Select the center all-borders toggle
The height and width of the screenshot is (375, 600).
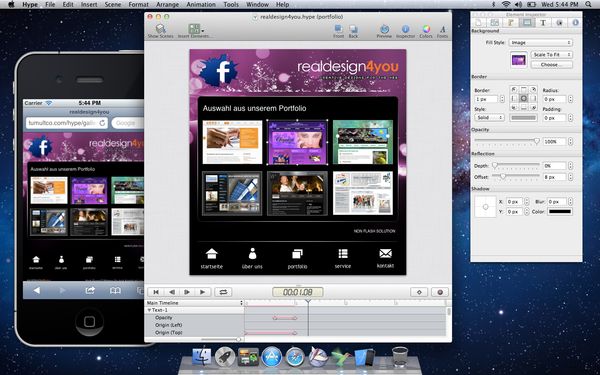click(x=523, y=98)
